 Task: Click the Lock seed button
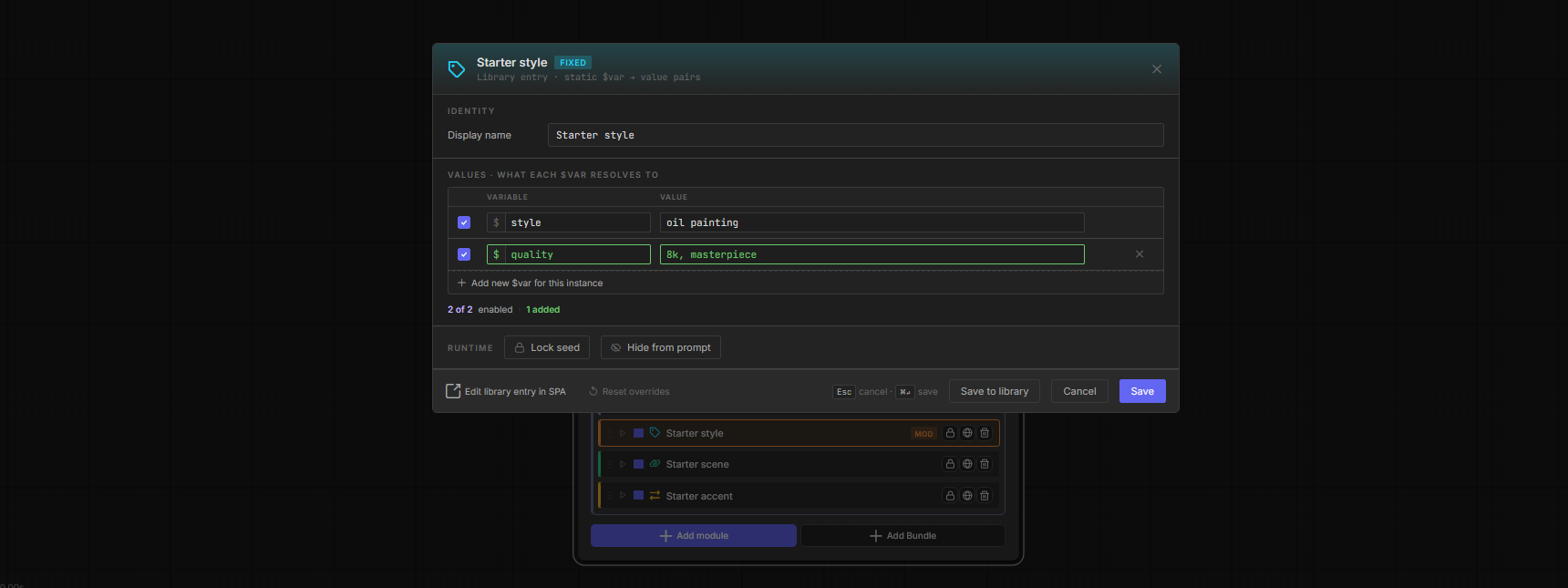(547, 347)
